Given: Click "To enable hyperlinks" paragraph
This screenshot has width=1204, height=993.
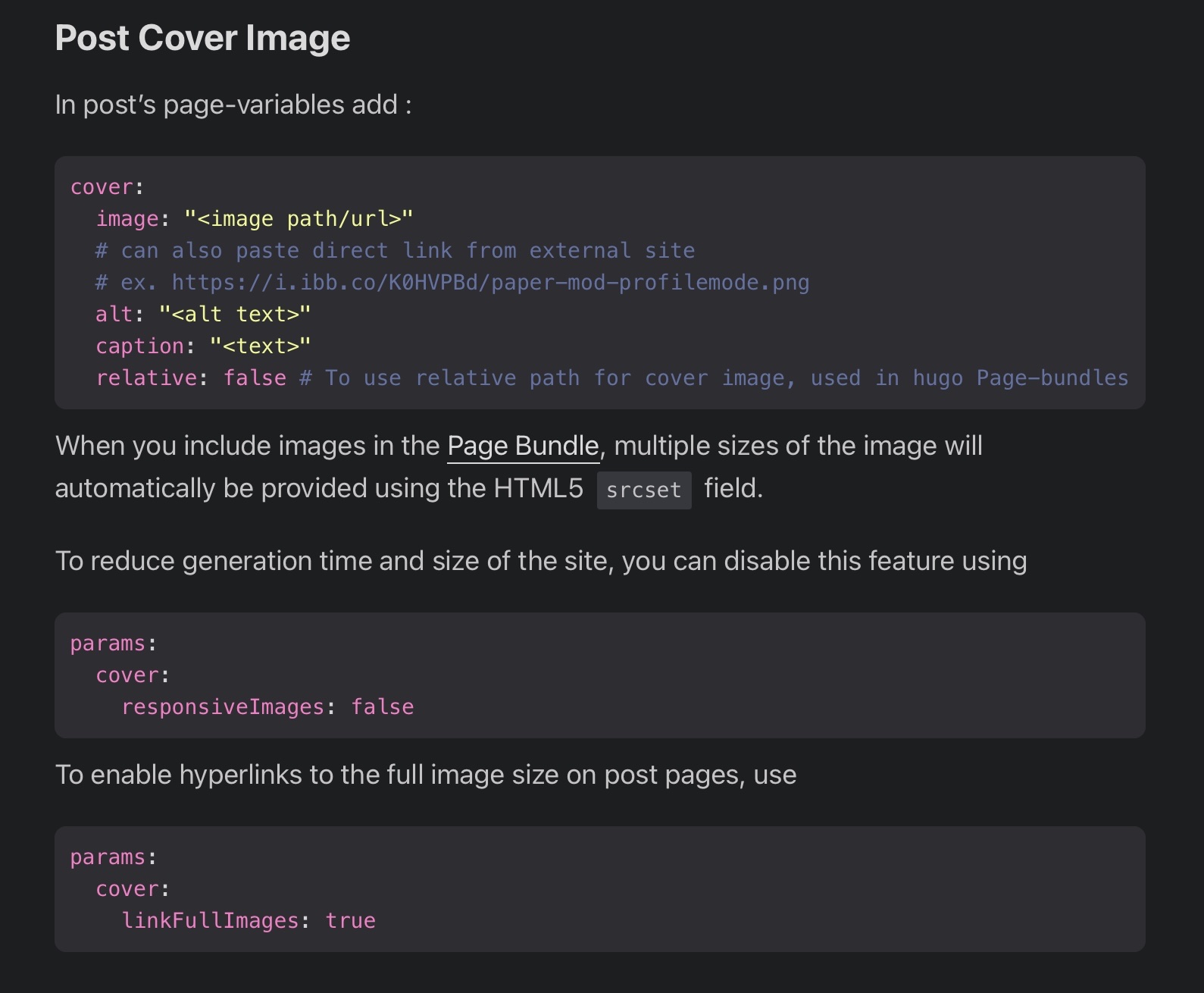Looking at the screenshot, I should pos(425,775).
